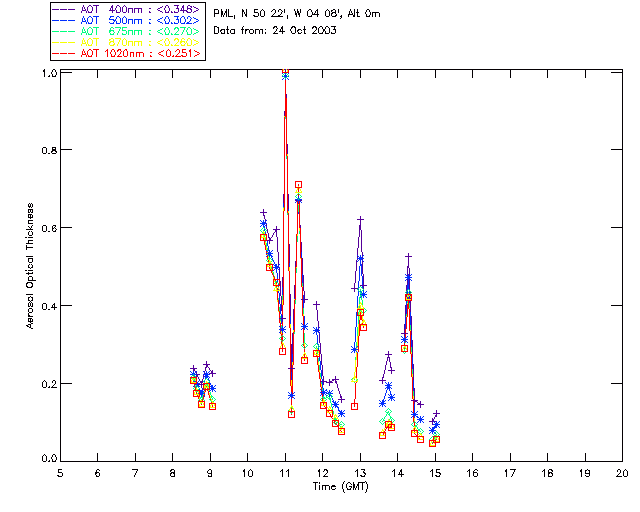Click the x-axis tick label 13
The width and height of the screenshot is (640, 512).
click(360, 473)
